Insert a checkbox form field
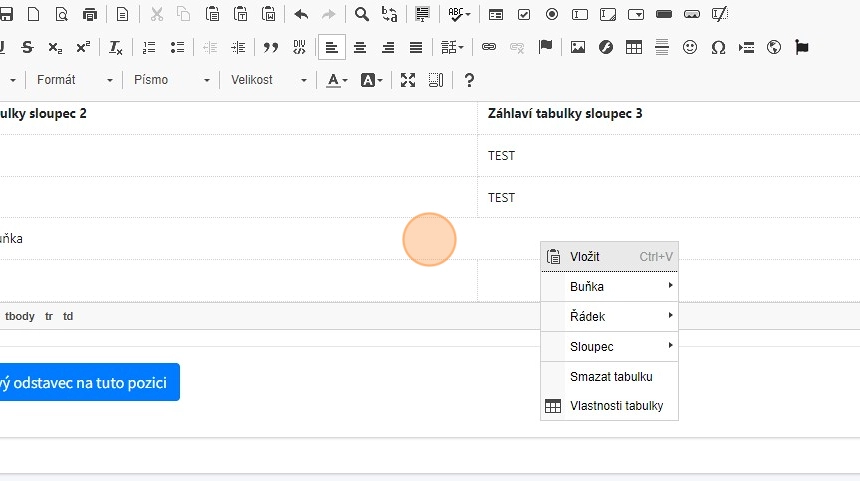Screen dimensions: 860x481 (x=524, y=14)
